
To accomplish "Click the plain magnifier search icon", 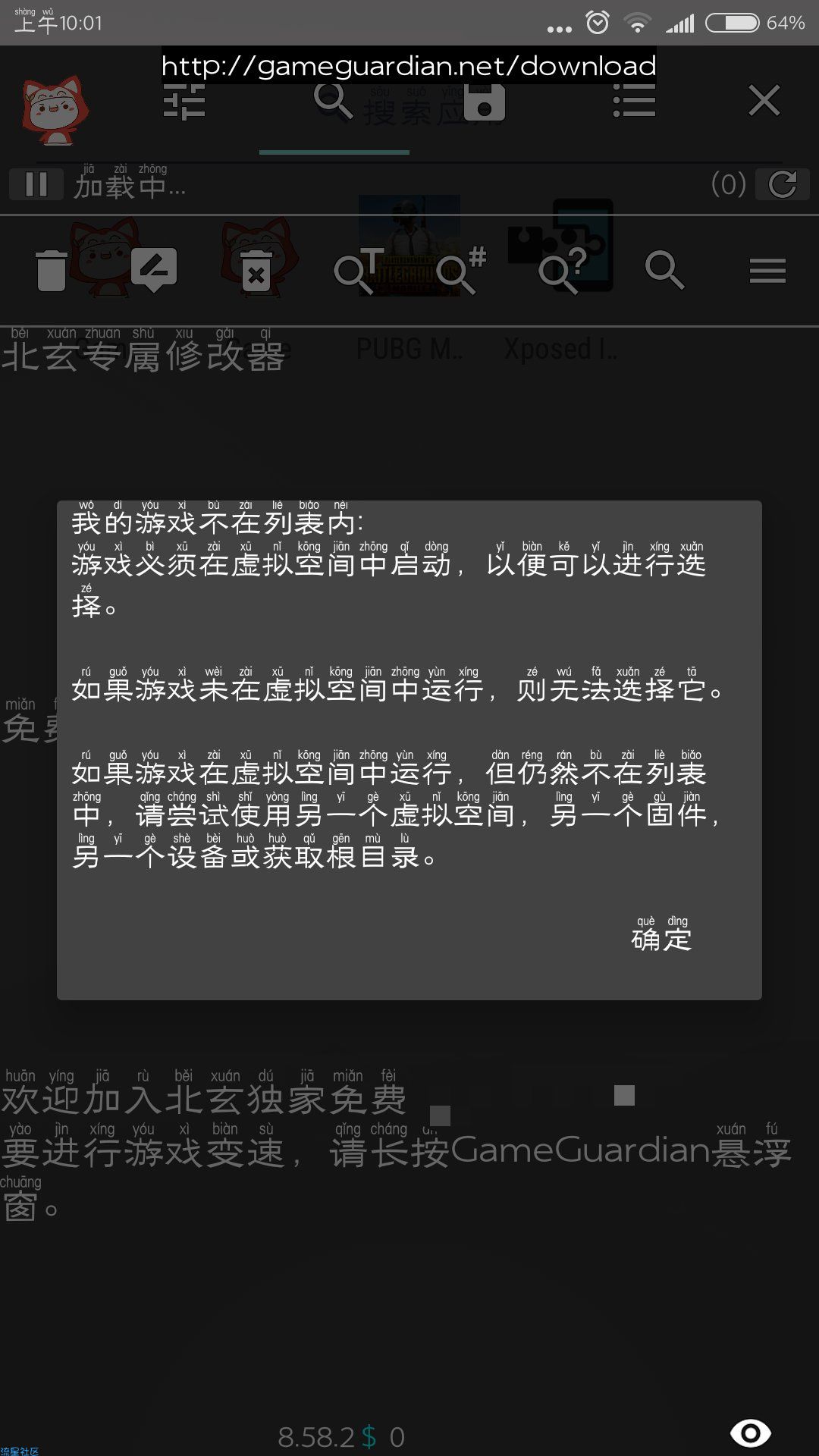I will (665, 271).
